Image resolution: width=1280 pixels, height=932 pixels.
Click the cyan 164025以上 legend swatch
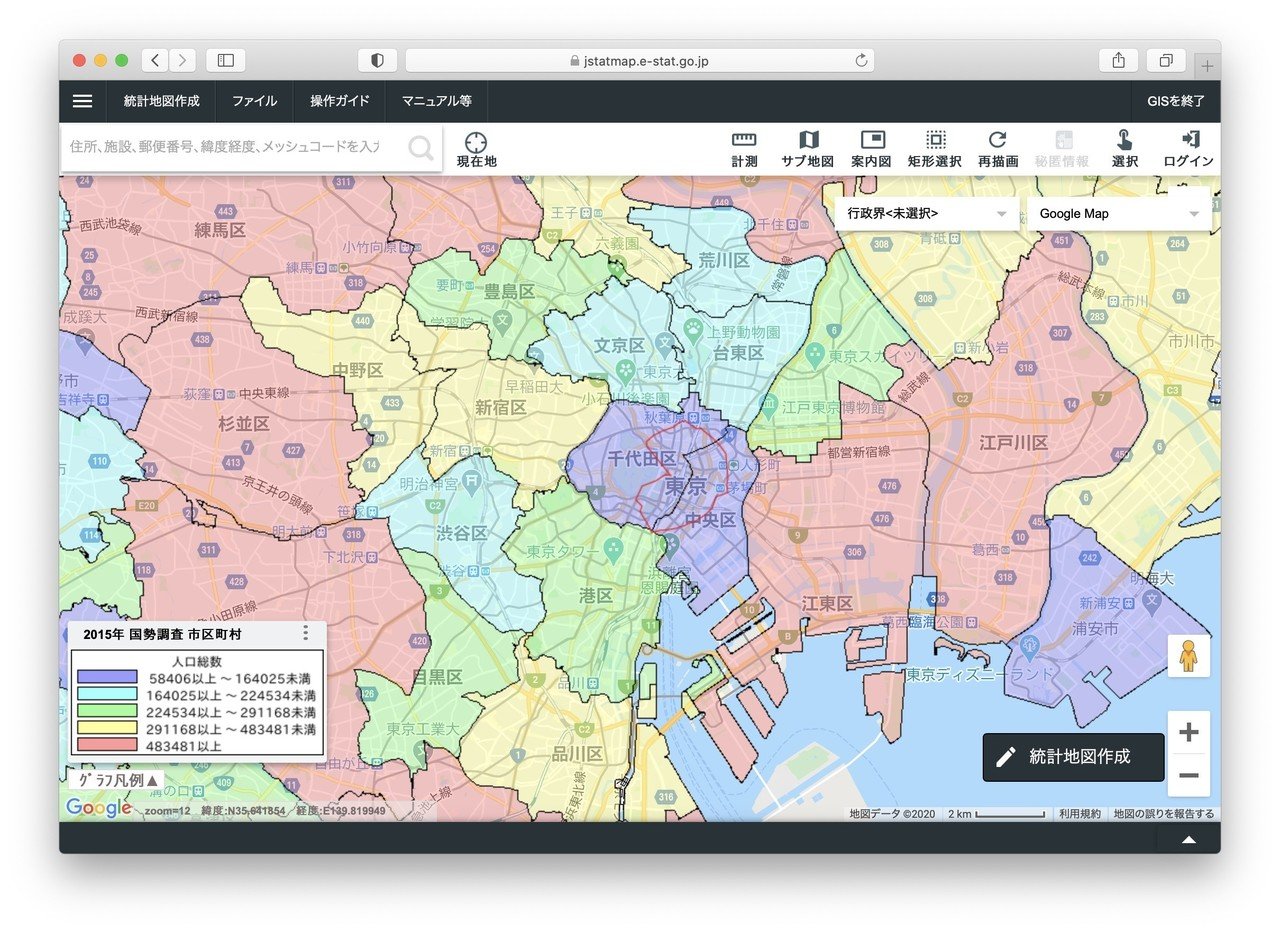click(107, 695)
